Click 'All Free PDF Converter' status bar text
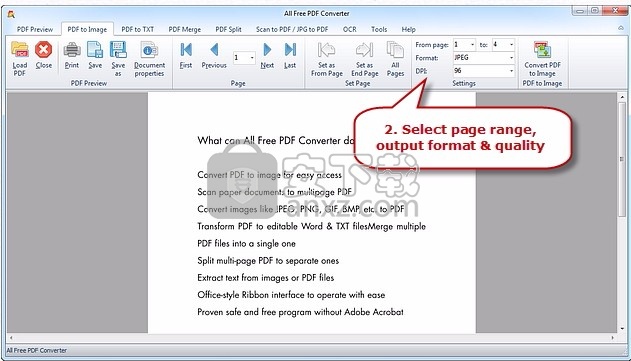This screenshot has height=361, width=631. (x=37, y=351)
